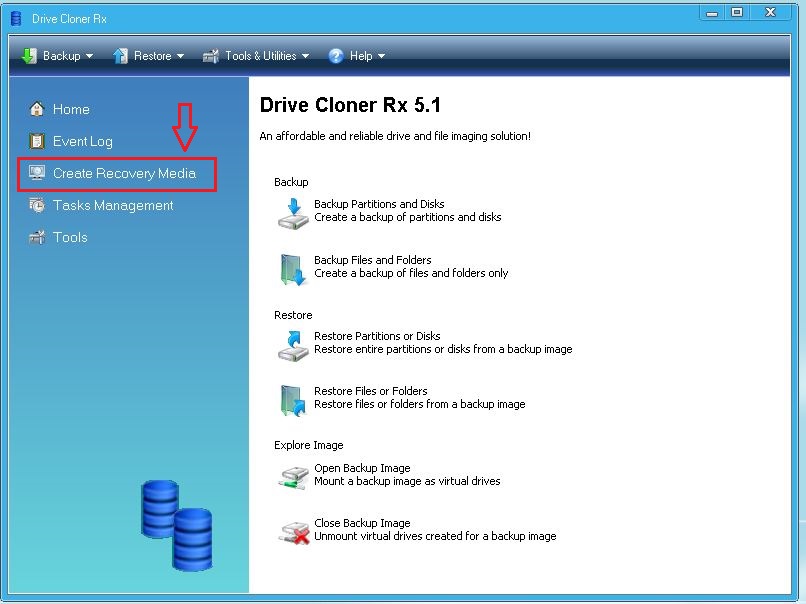The image size is (806, 604).
Task: Open the Event Log page
Action: pyautogui.click(x=83, y=141)
